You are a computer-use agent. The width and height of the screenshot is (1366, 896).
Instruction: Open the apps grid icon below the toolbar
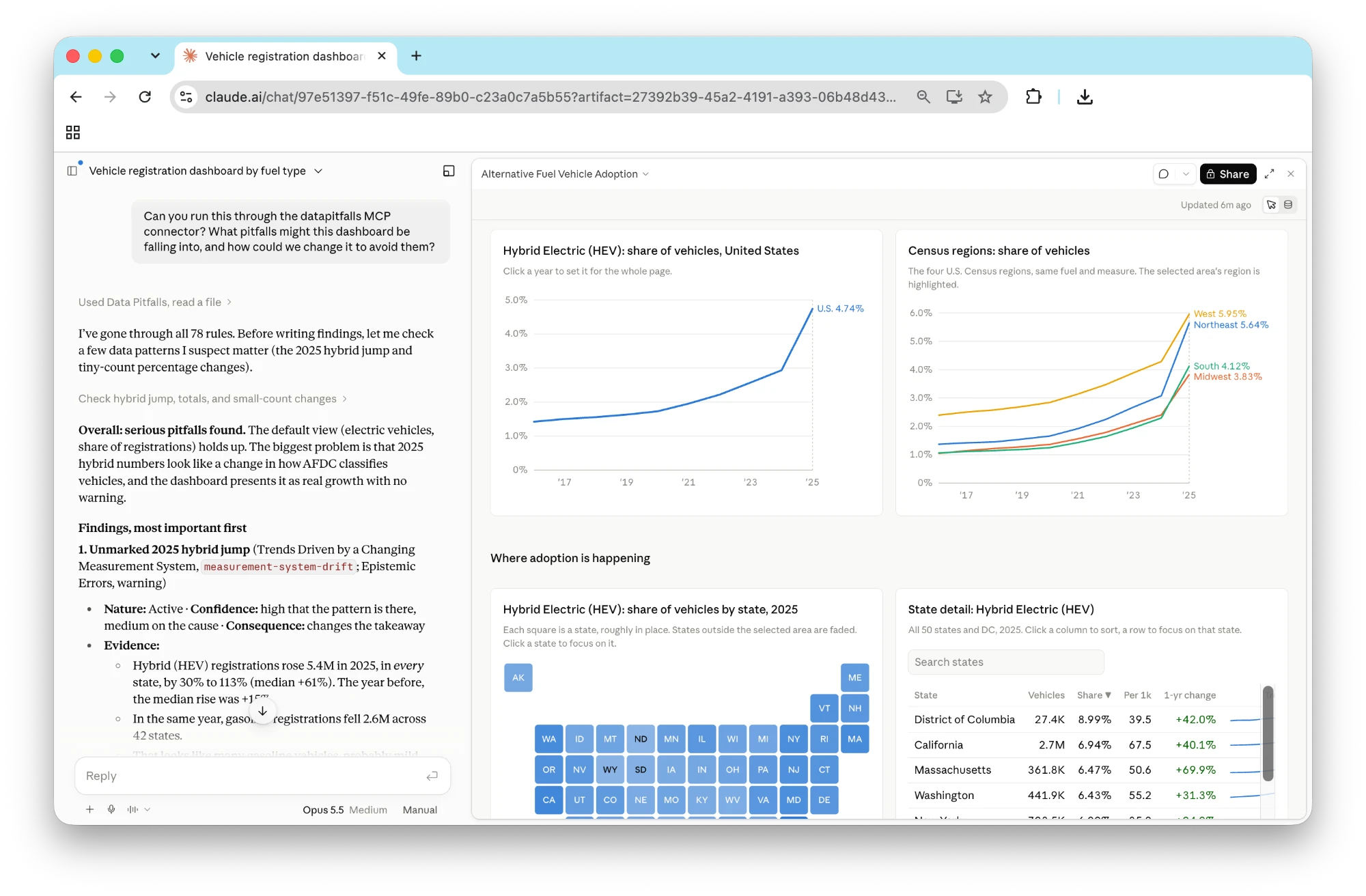[x=73, y=132]
